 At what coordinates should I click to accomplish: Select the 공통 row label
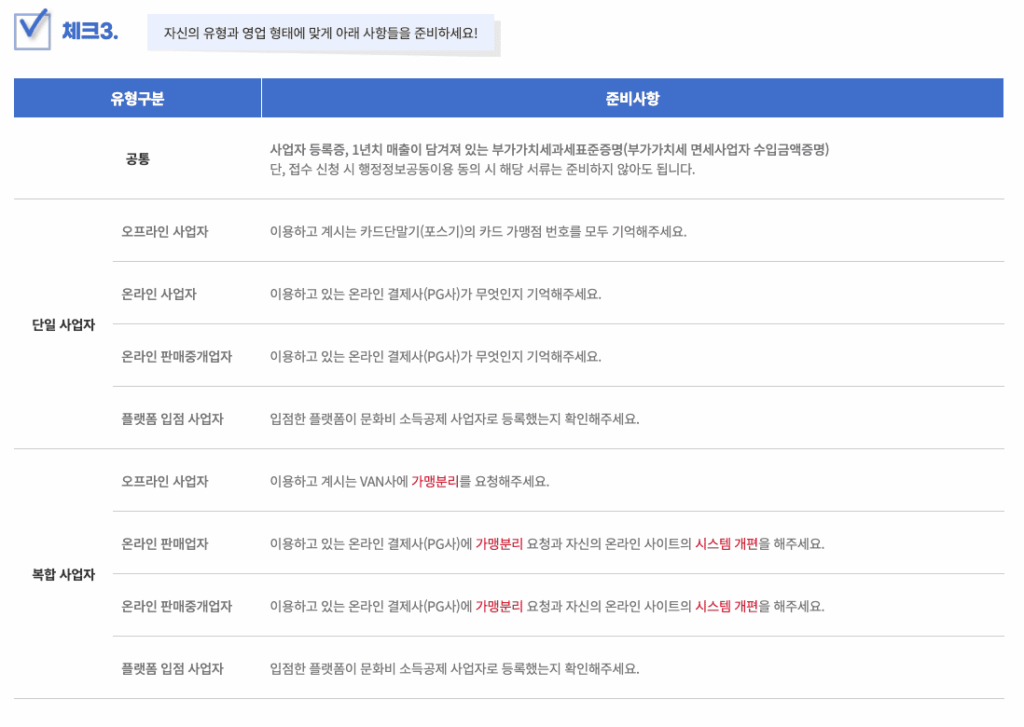point(138,159)
